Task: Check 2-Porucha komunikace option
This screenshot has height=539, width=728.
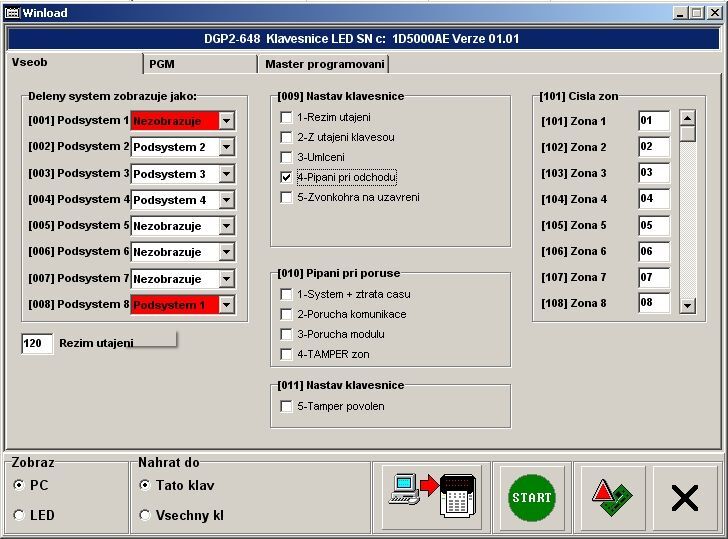Action: [x=287, y=314]
